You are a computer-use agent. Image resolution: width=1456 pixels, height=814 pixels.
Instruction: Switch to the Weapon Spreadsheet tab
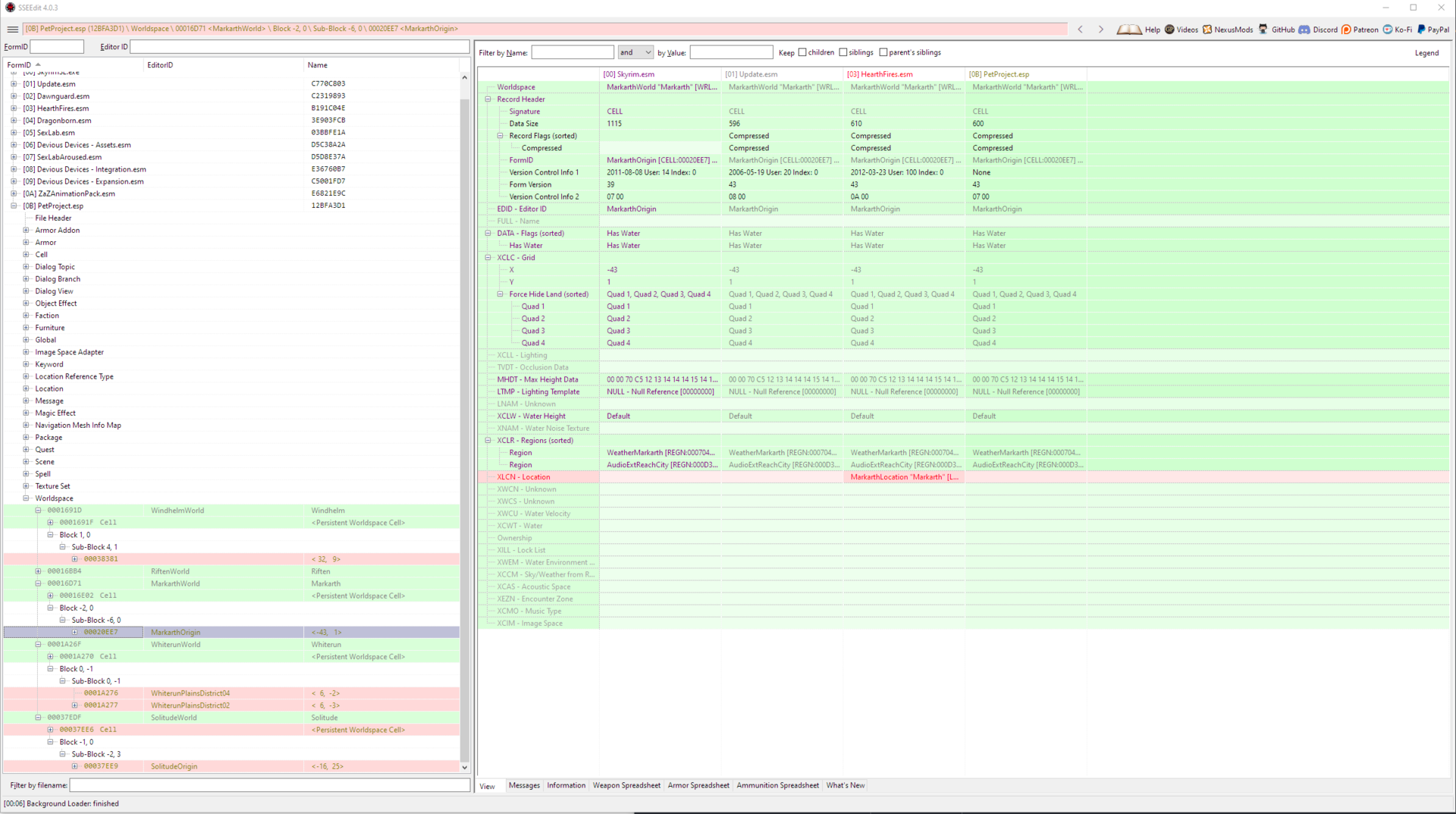tap(626, 785)
